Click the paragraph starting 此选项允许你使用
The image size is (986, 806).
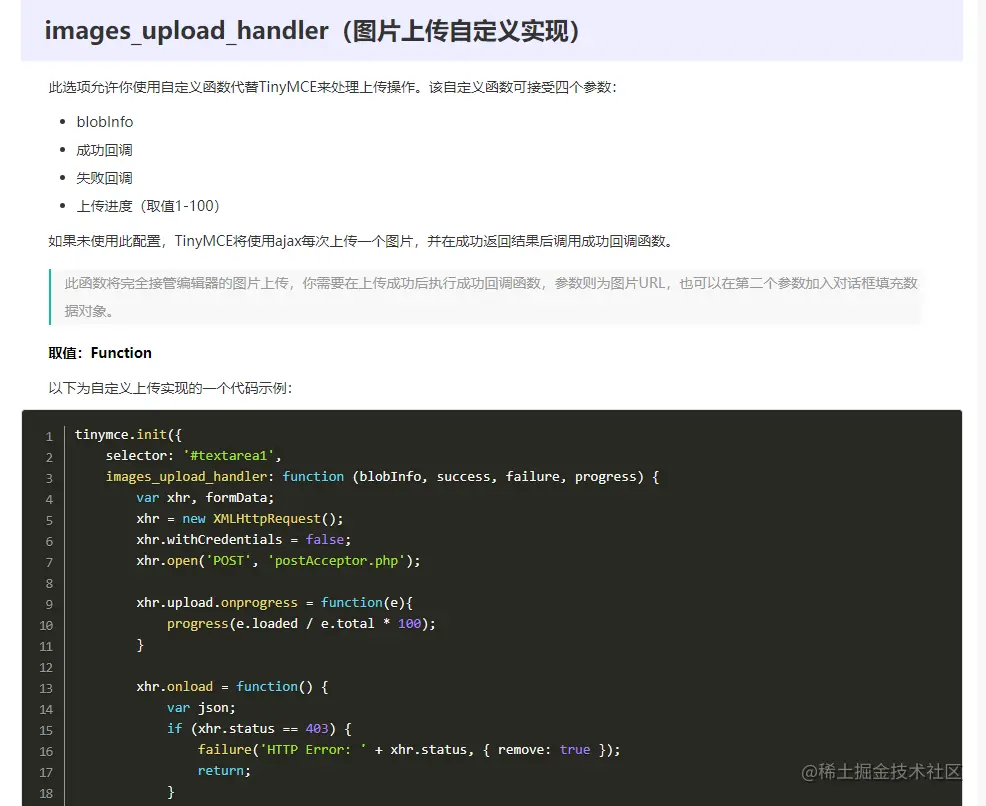[333, 87]
